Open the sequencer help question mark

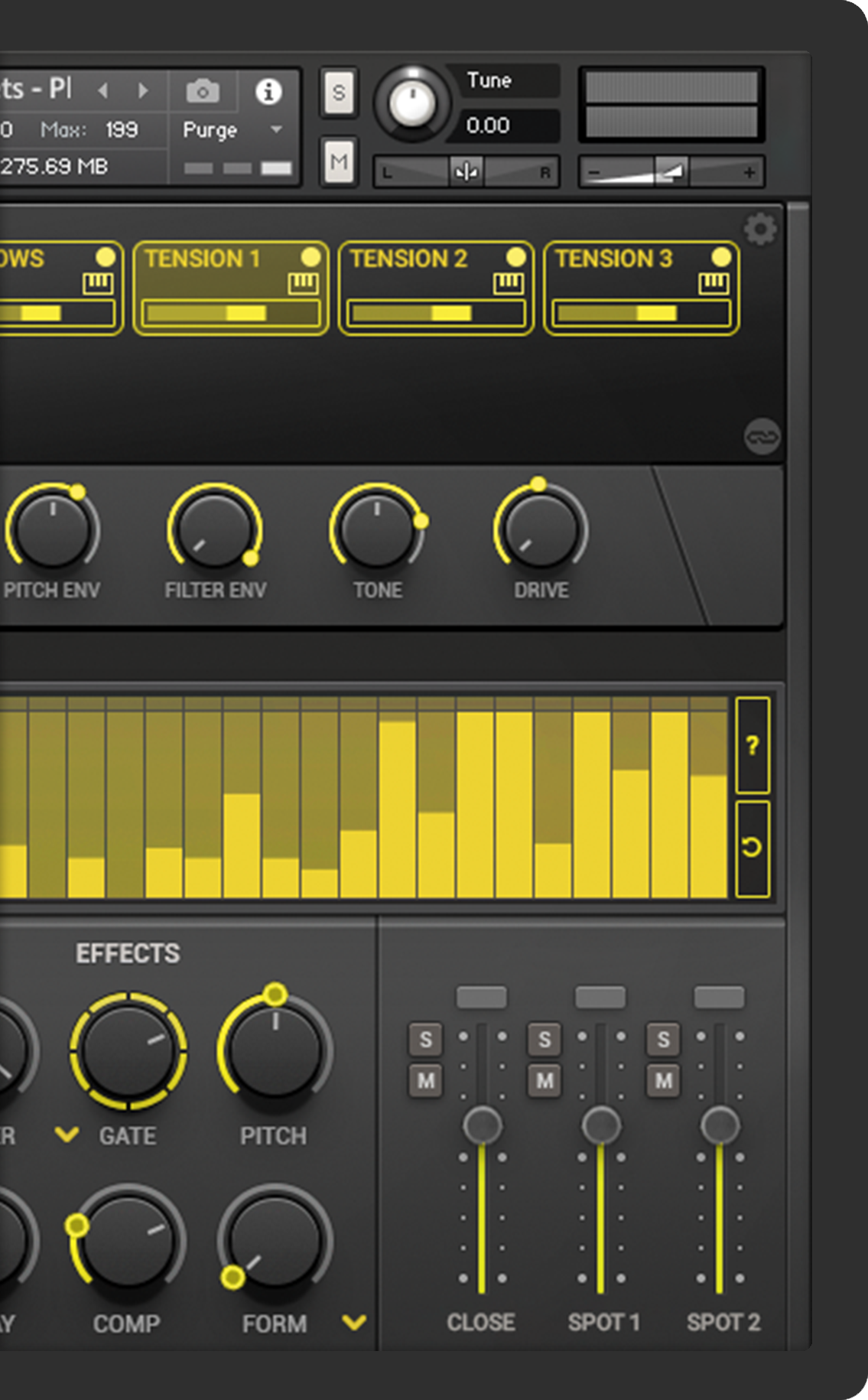click(x=752, y=744)
